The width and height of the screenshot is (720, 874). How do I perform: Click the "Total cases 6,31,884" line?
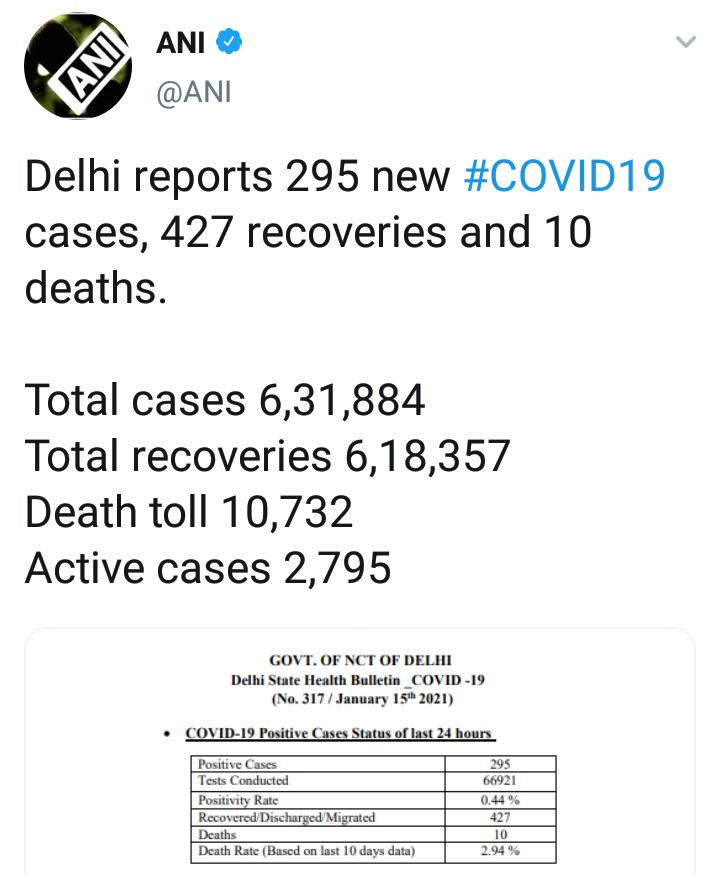(x=225, y=400)
